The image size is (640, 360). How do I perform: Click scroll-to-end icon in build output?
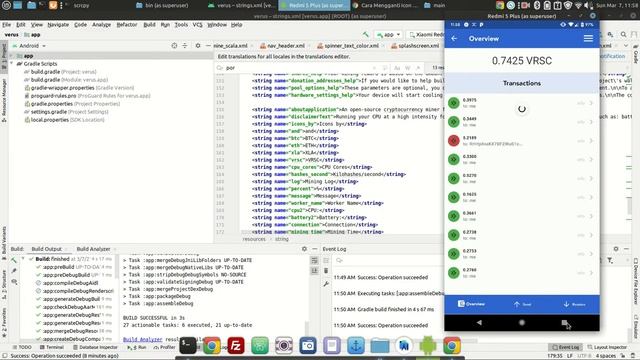click(314, 271)
